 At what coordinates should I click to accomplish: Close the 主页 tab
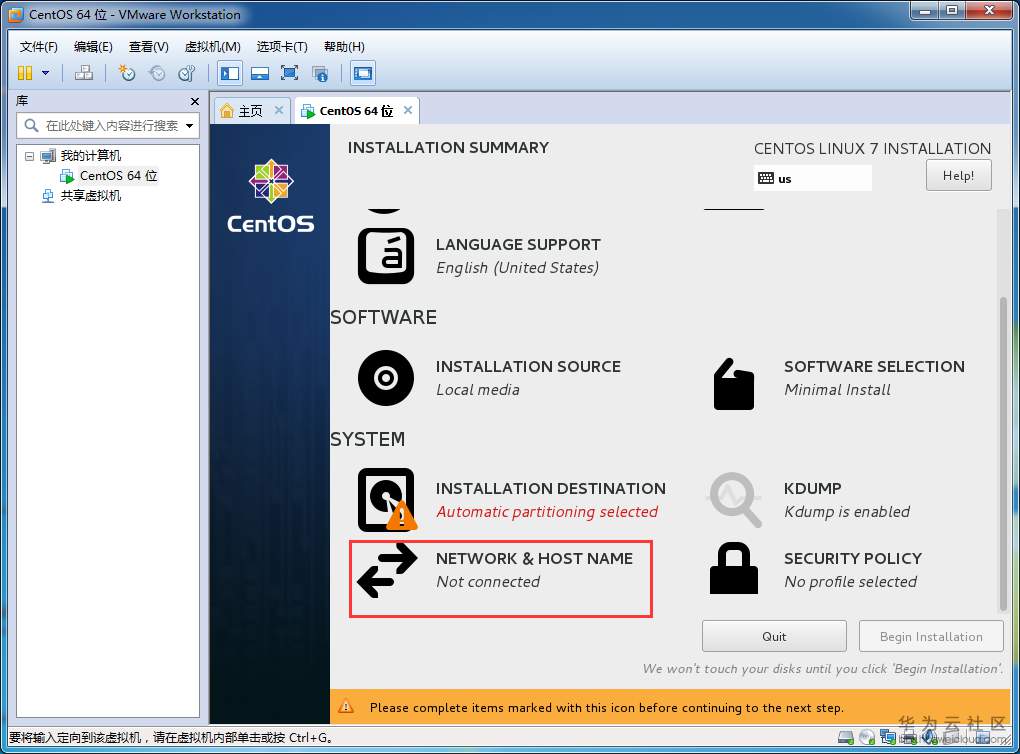tap(278, 110)
